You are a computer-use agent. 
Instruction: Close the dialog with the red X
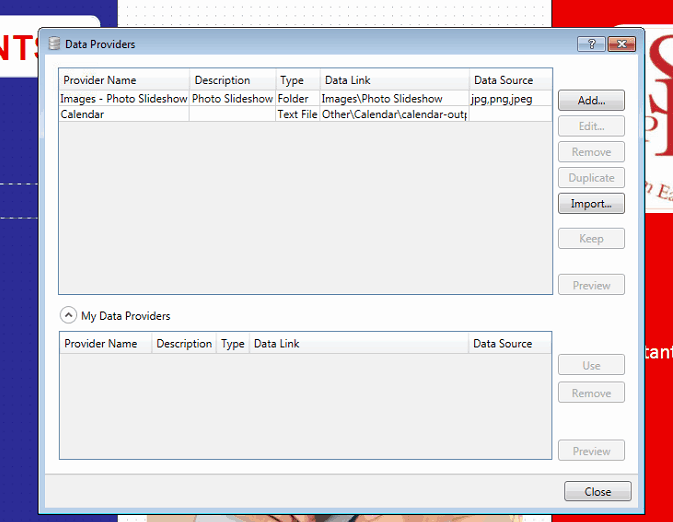click(621, 44)
